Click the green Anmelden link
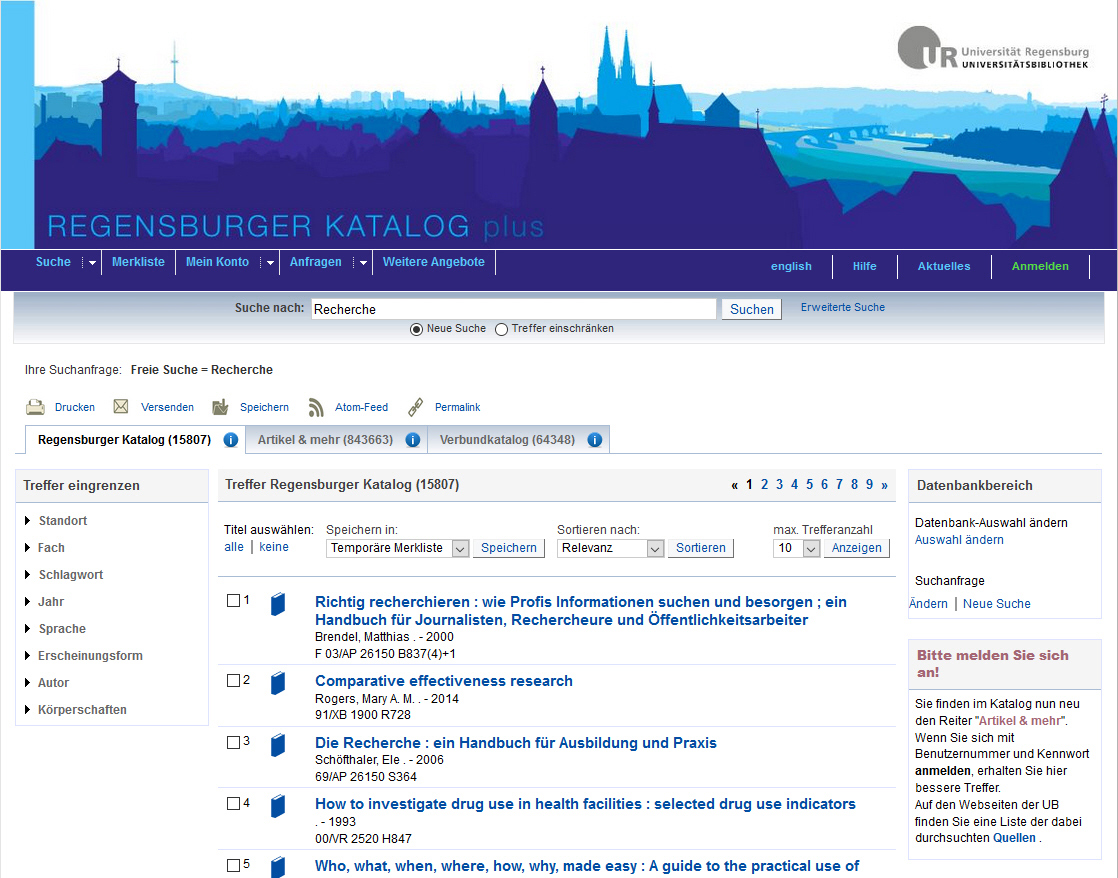1118x878 pixels. point(1040,266)
